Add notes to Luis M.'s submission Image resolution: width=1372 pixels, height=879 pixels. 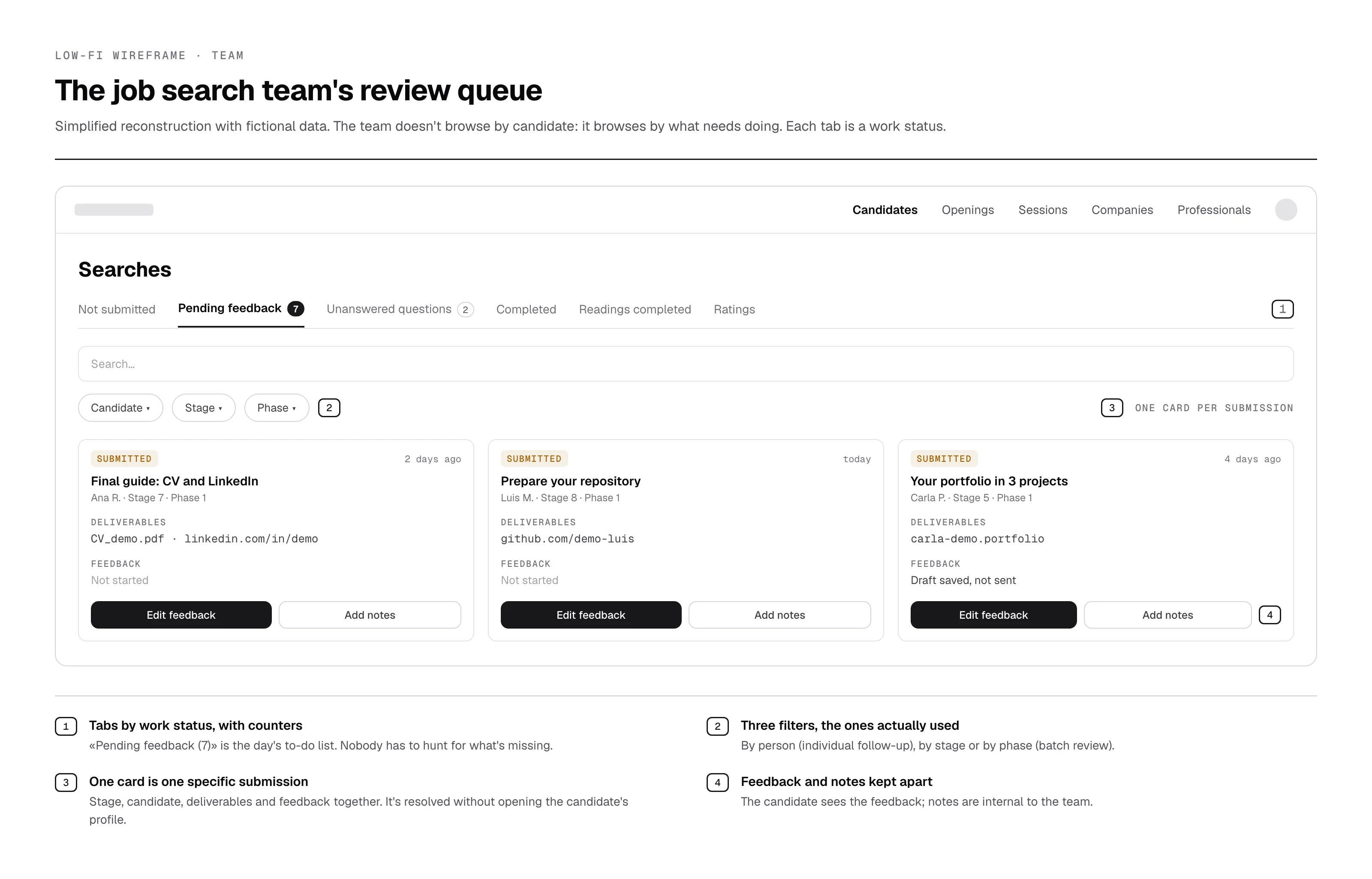coord(779,615)
